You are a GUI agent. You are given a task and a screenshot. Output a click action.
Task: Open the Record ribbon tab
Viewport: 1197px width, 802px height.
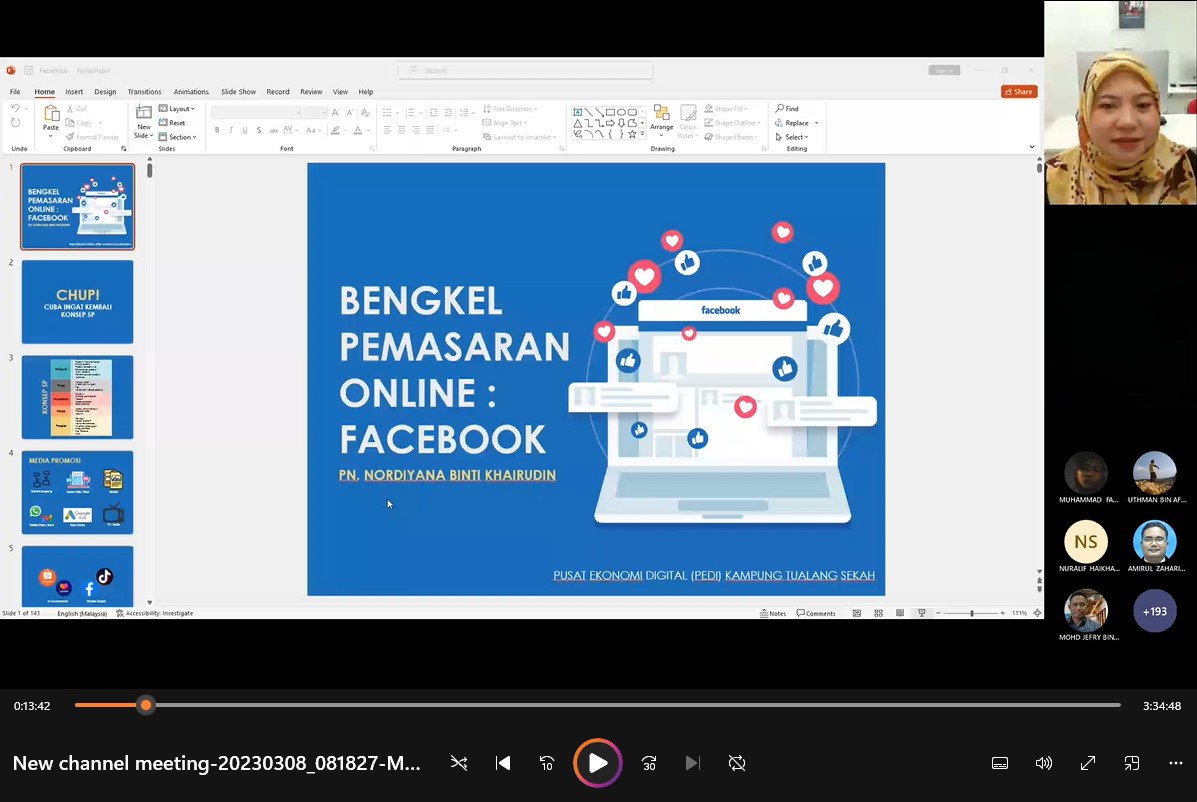pos(278,92)
